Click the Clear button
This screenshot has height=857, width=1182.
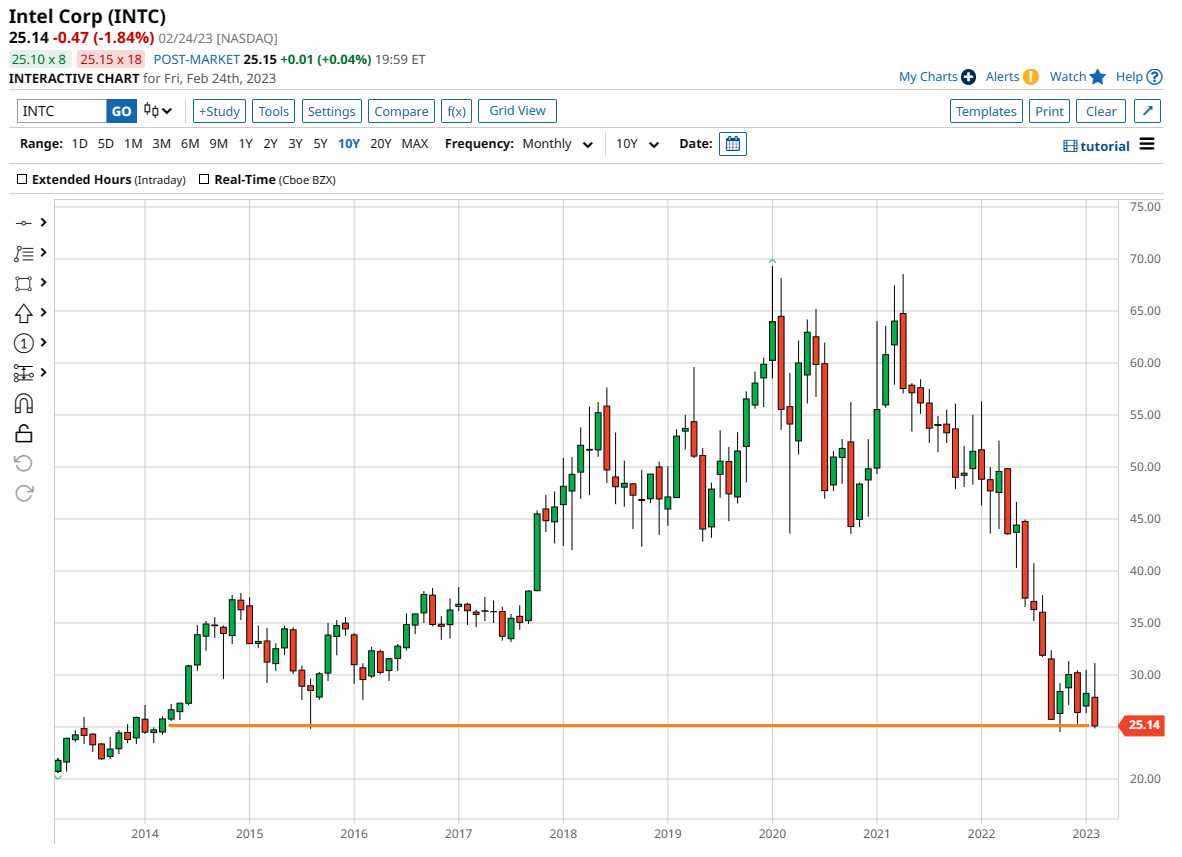1101,112
